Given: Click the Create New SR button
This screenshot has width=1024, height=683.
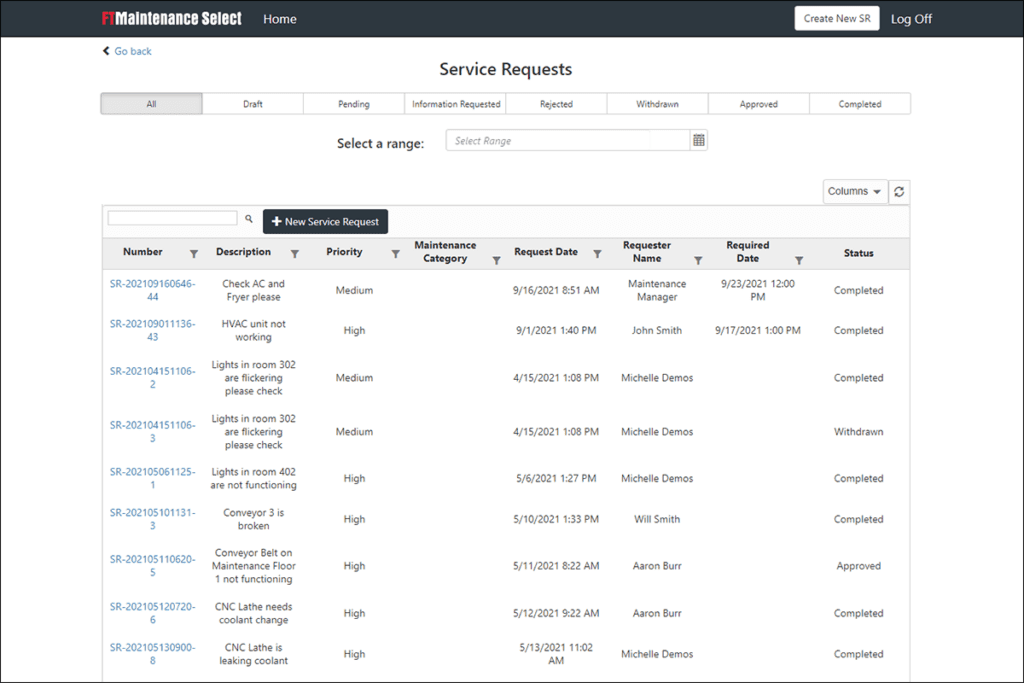Looking at the screenshot, I should (x=837, y=18).
